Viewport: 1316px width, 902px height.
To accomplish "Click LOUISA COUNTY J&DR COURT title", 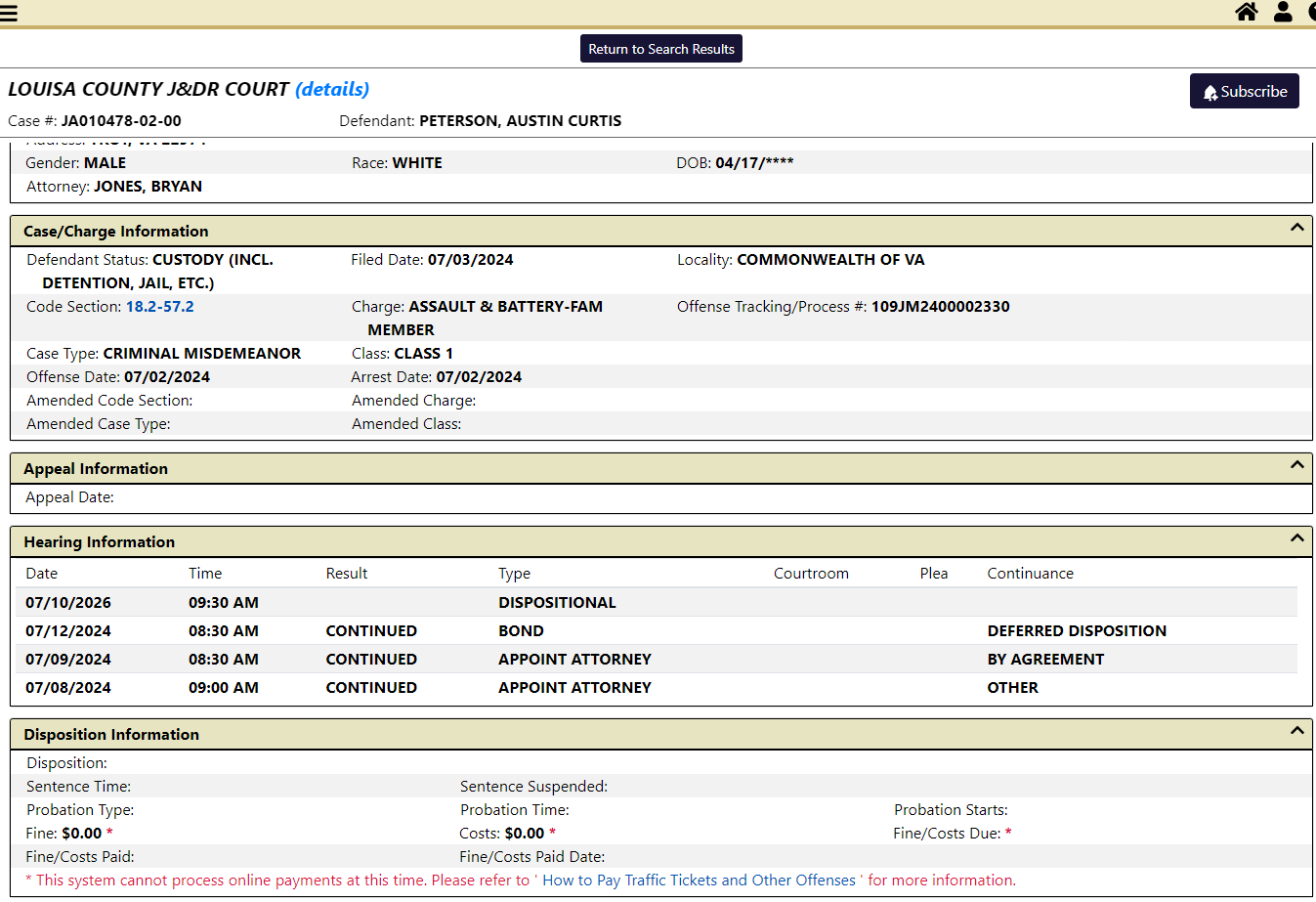I will (x=149, y=89).
